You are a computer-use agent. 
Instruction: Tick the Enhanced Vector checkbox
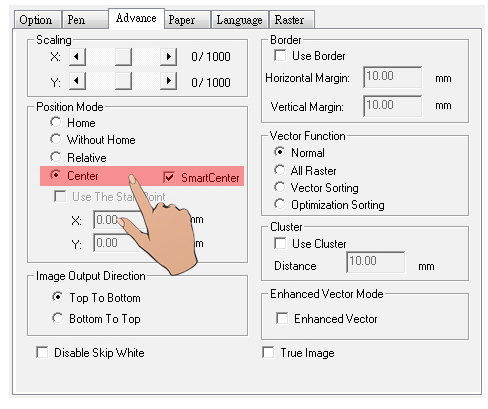tap(282, 318)
